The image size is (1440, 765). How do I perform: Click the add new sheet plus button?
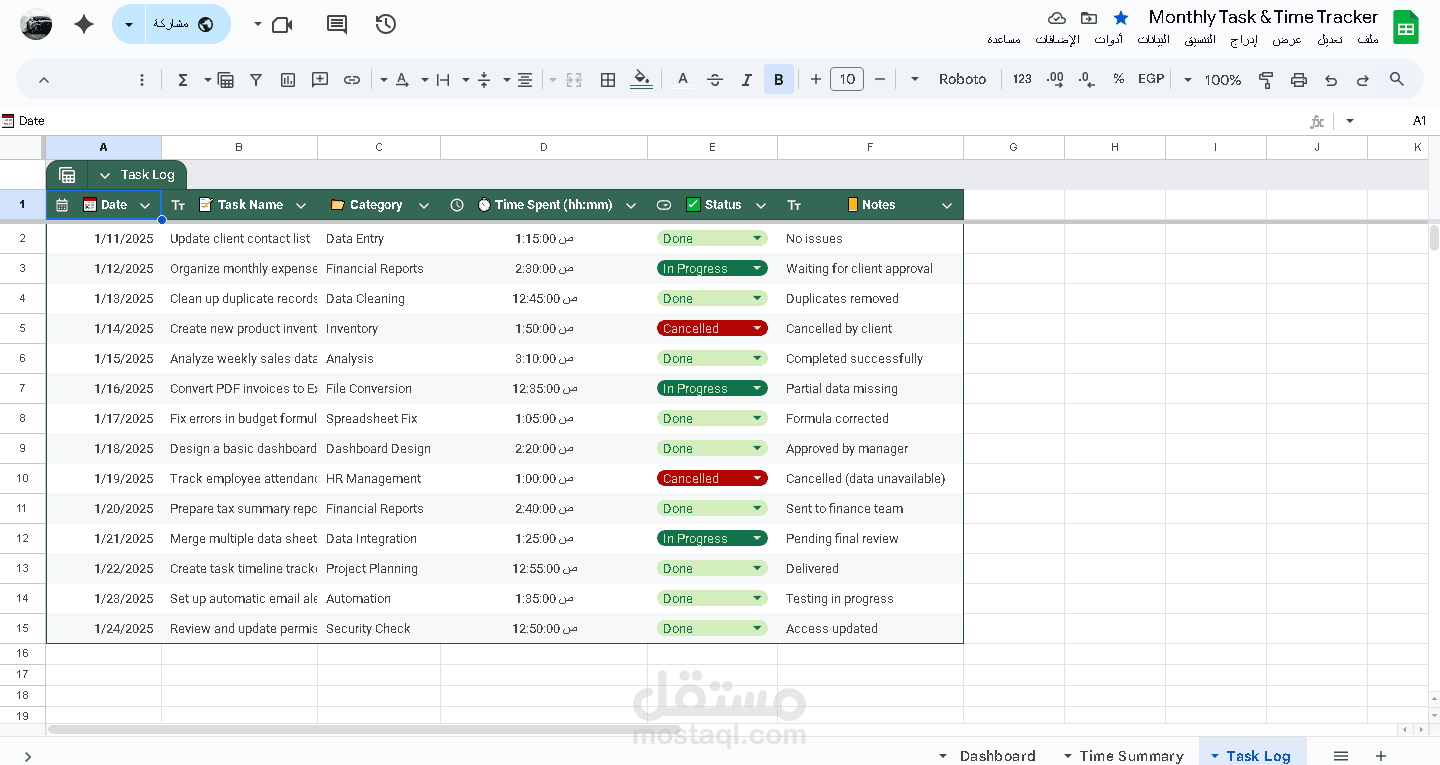pos(1381,756)
